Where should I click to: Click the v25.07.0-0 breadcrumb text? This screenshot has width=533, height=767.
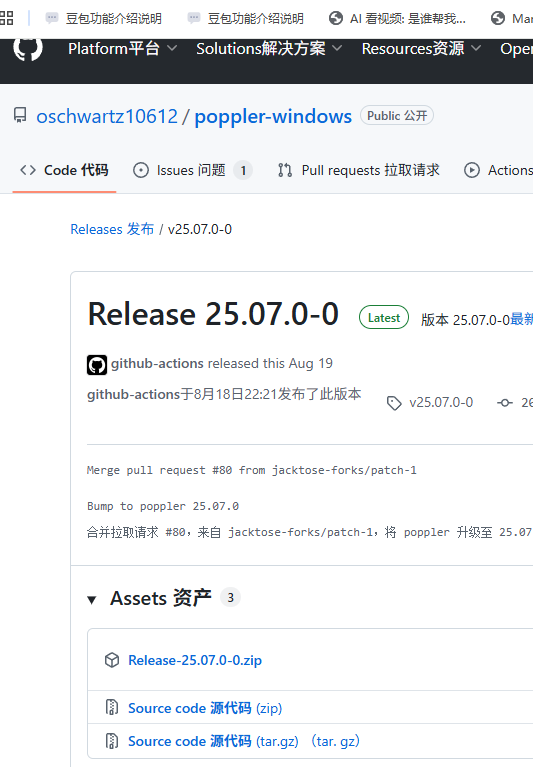point(200,229)
